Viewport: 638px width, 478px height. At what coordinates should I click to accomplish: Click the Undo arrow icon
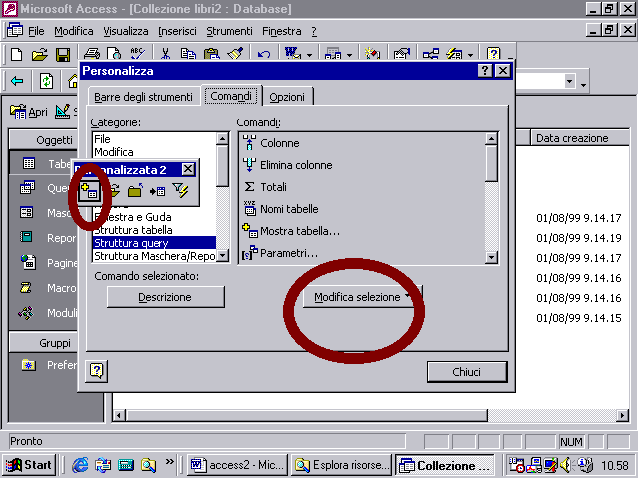click(x=264, y=53)
